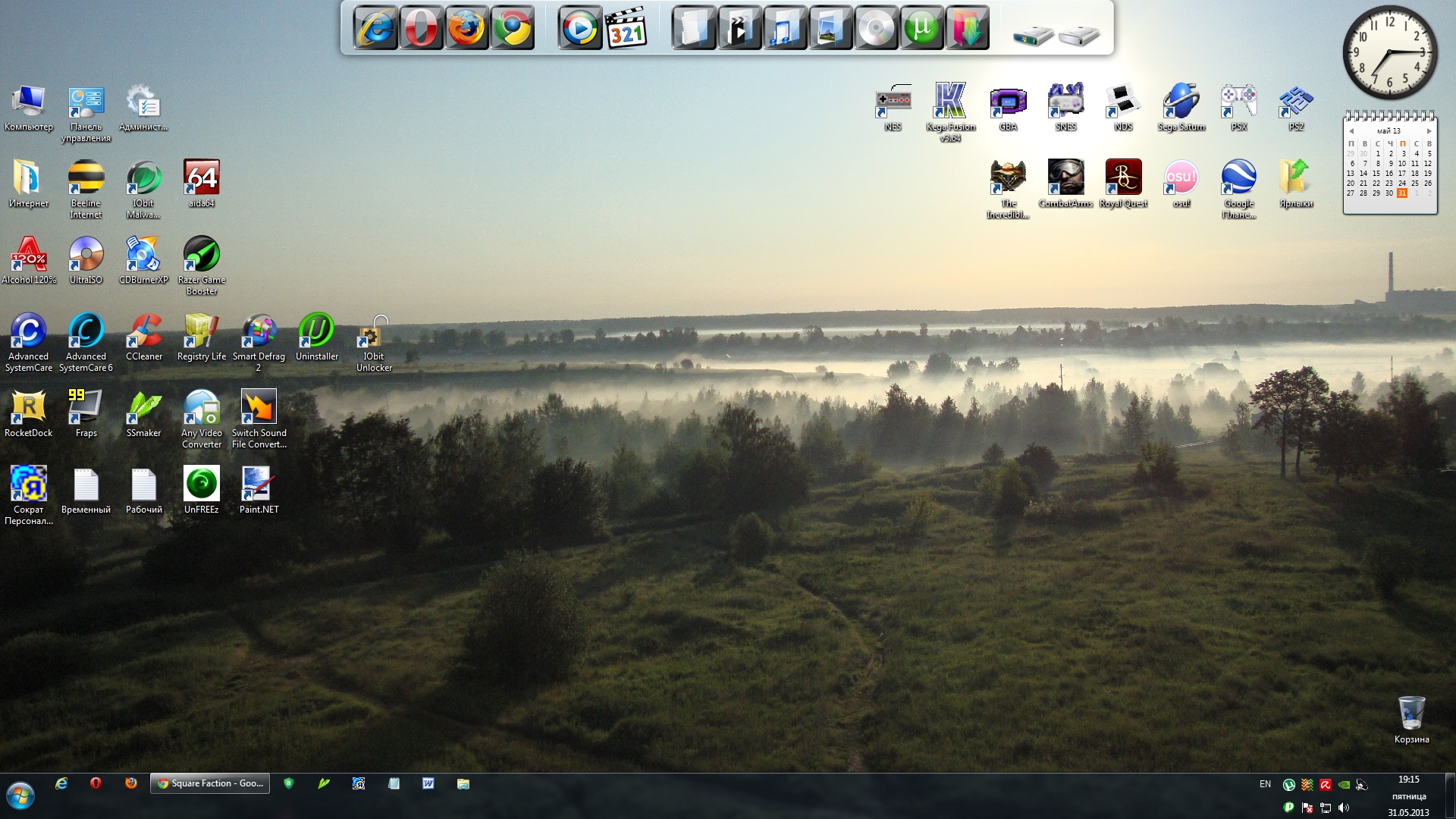Viewport: 1456px width, 819px height.
Task: Click the Google Chrome dock icon
Action: [x=516, y=29]
